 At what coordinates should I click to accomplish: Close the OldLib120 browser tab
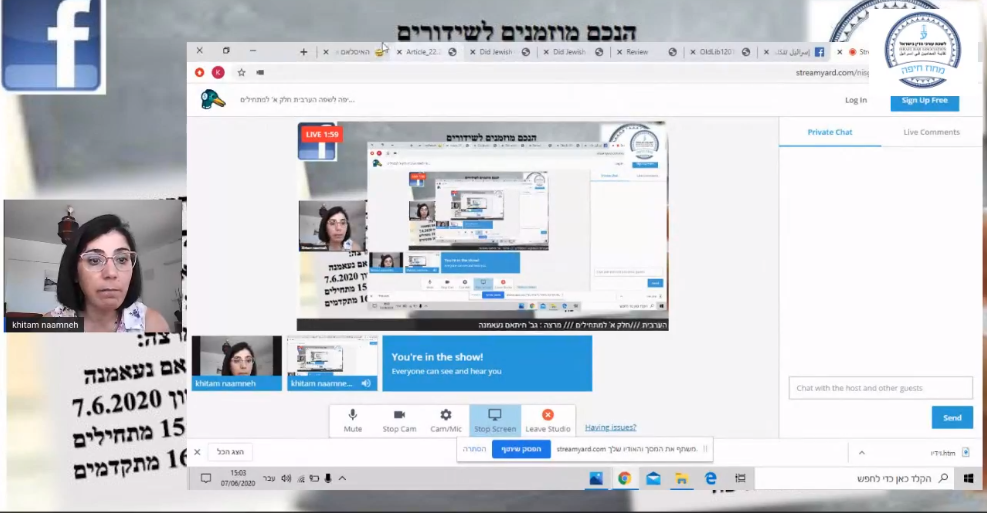692,52
